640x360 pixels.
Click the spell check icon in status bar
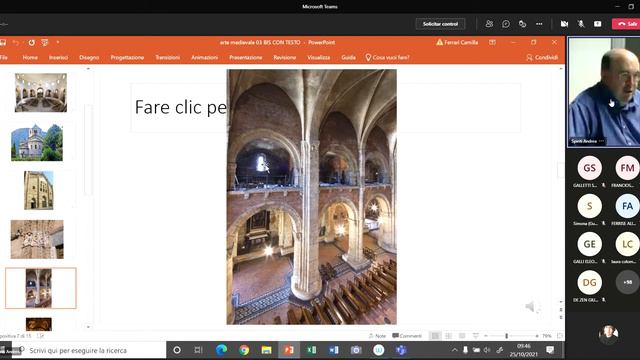click(x=40, y=336)
